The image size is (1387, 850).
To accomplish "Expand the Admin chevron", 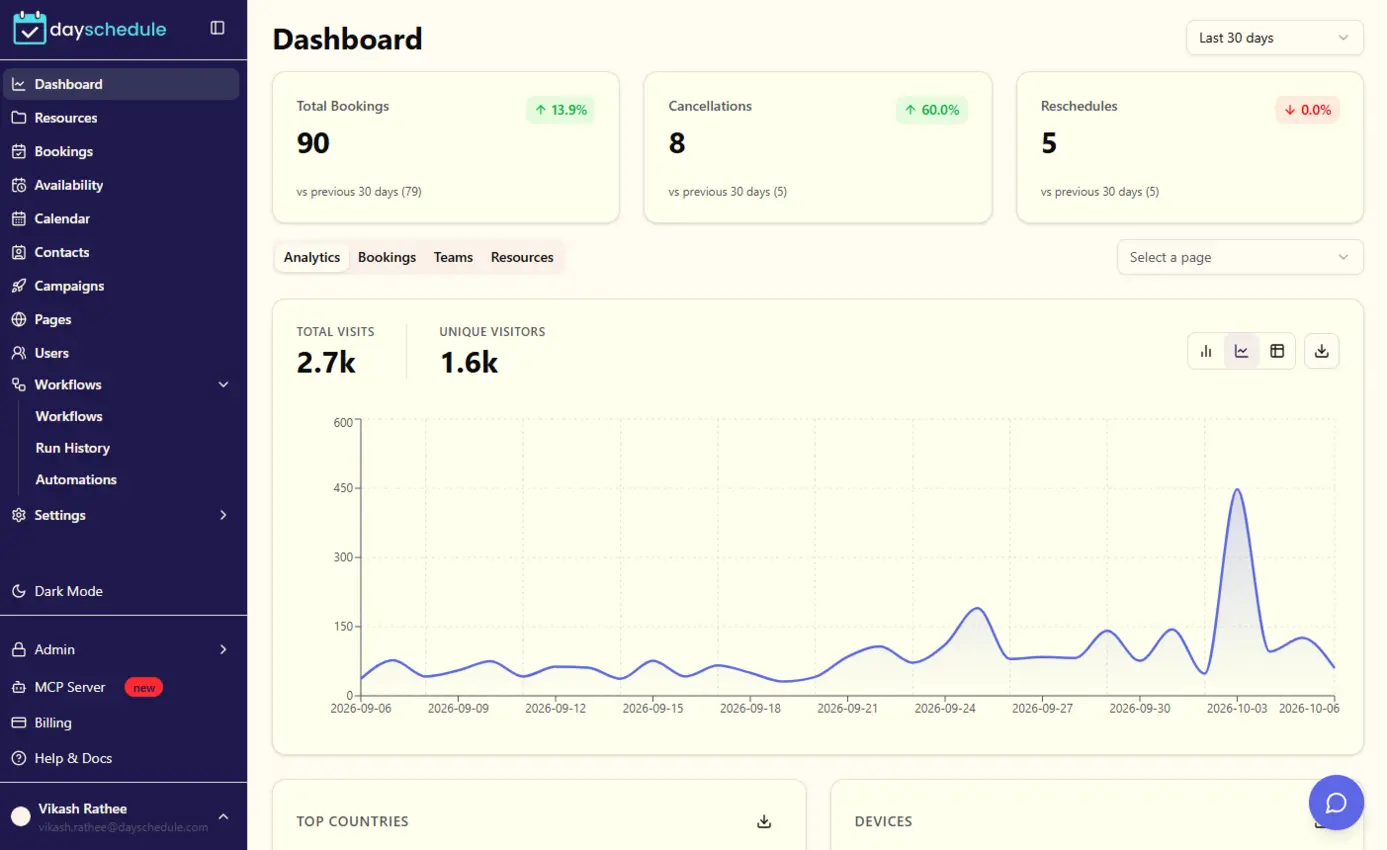I will click(x=224, y=649).
